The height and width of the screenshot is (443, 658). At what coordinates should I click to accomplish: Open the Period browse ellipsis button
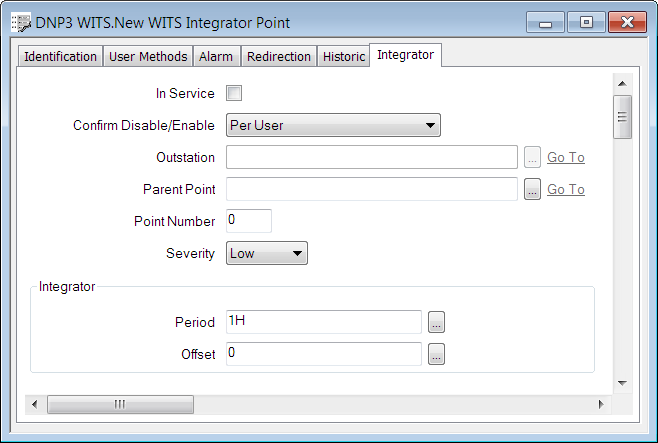click(436, 322)
